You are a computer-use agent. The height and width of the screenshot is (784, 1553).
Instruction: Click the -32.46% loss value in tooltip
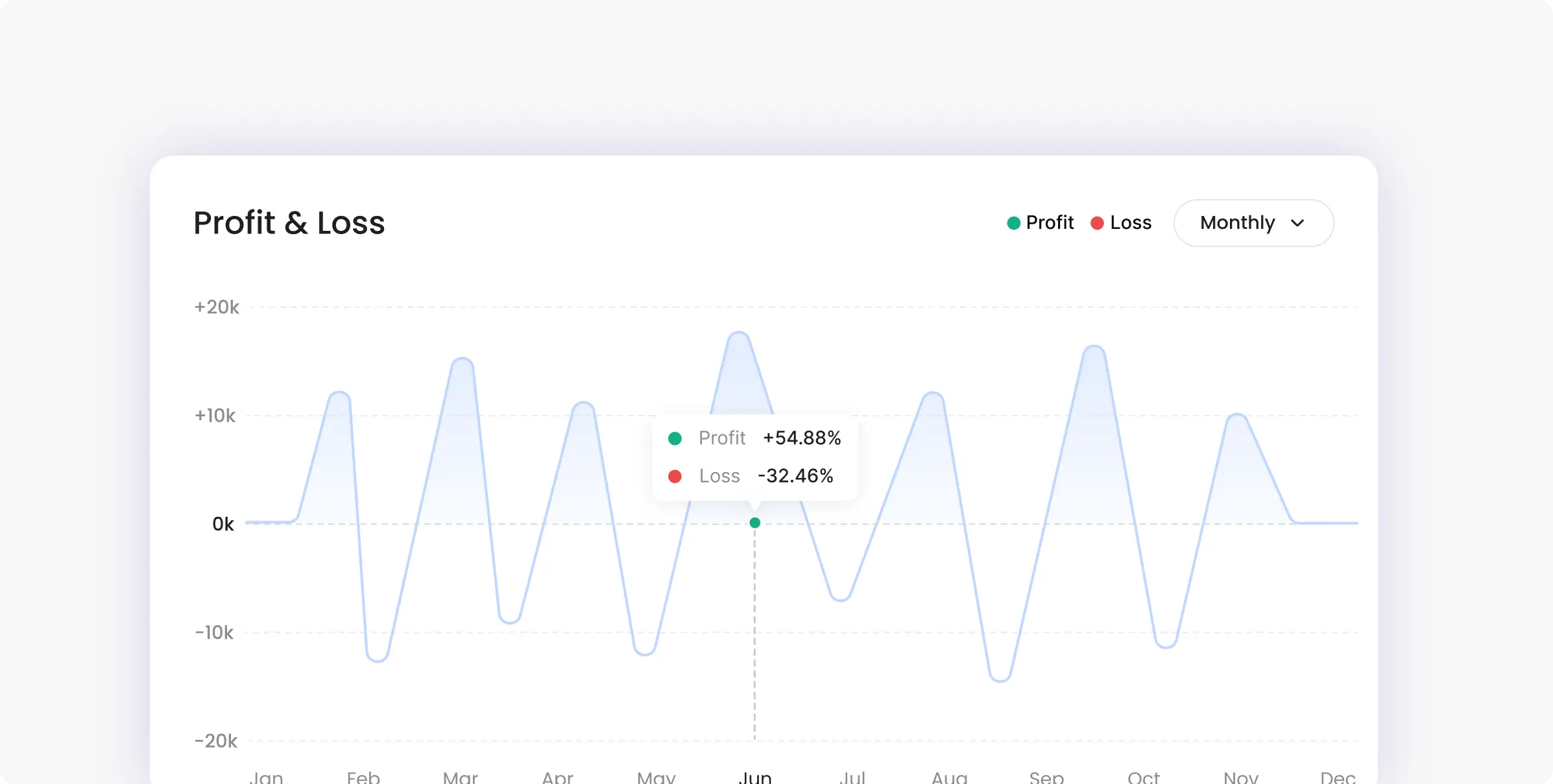(x=795, y=476)
